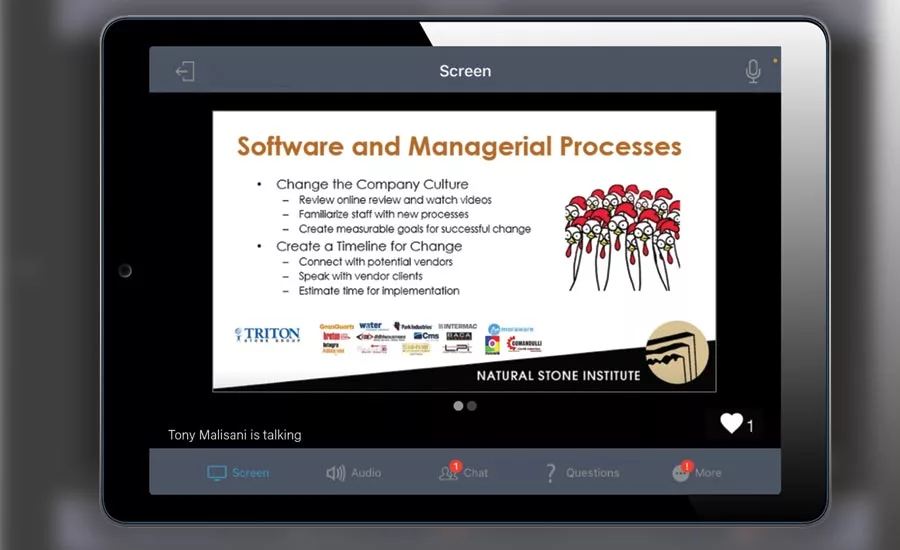Image resolution: width=900 pixels, height=550 pixels.
Task: Switch to the Screen tab
Action: tap(238, 472)
